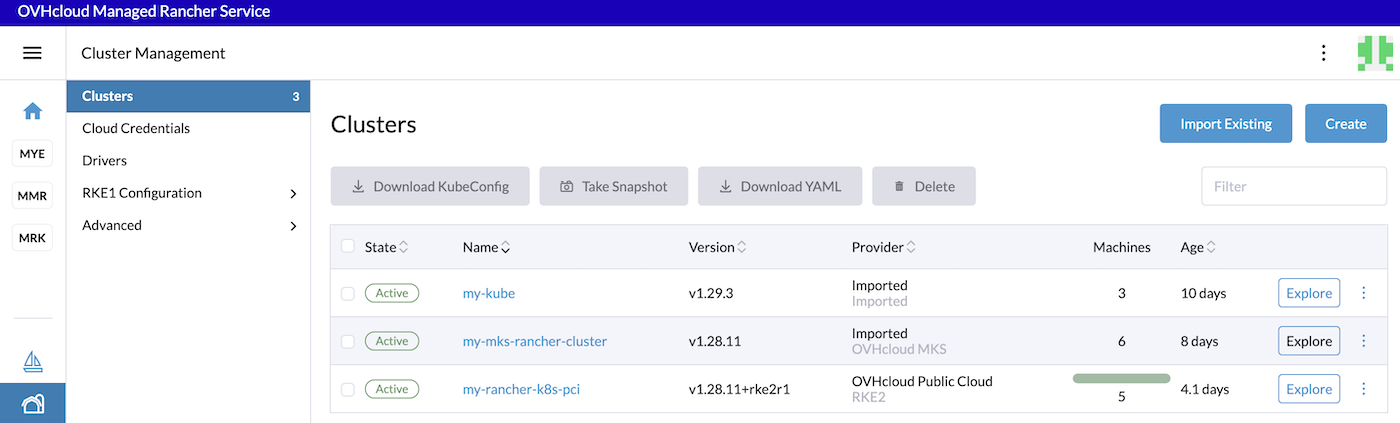Click the version v1.28.11+rke2r1 cell
The height and width of the screenshot is (423, 1400).
click(739, 390)
